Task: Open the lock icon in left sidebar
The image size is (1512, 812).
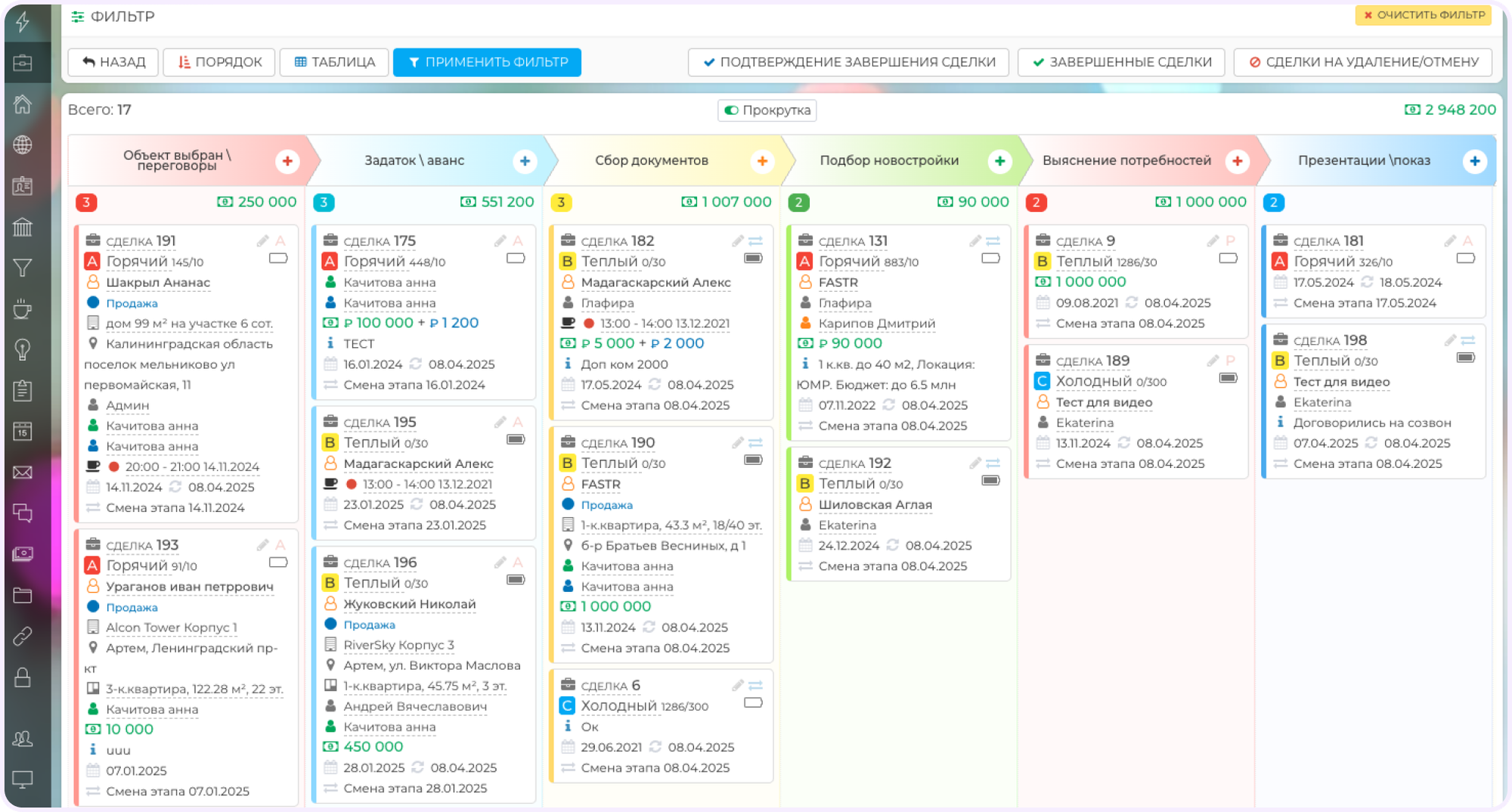Action: coord(23,677)
